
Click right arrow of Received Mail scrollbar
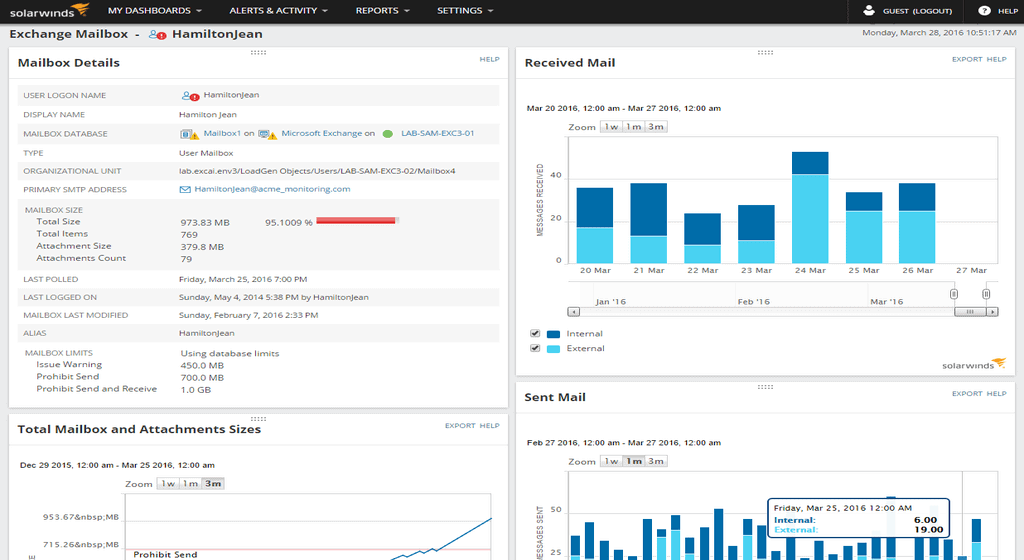point(993,312)
